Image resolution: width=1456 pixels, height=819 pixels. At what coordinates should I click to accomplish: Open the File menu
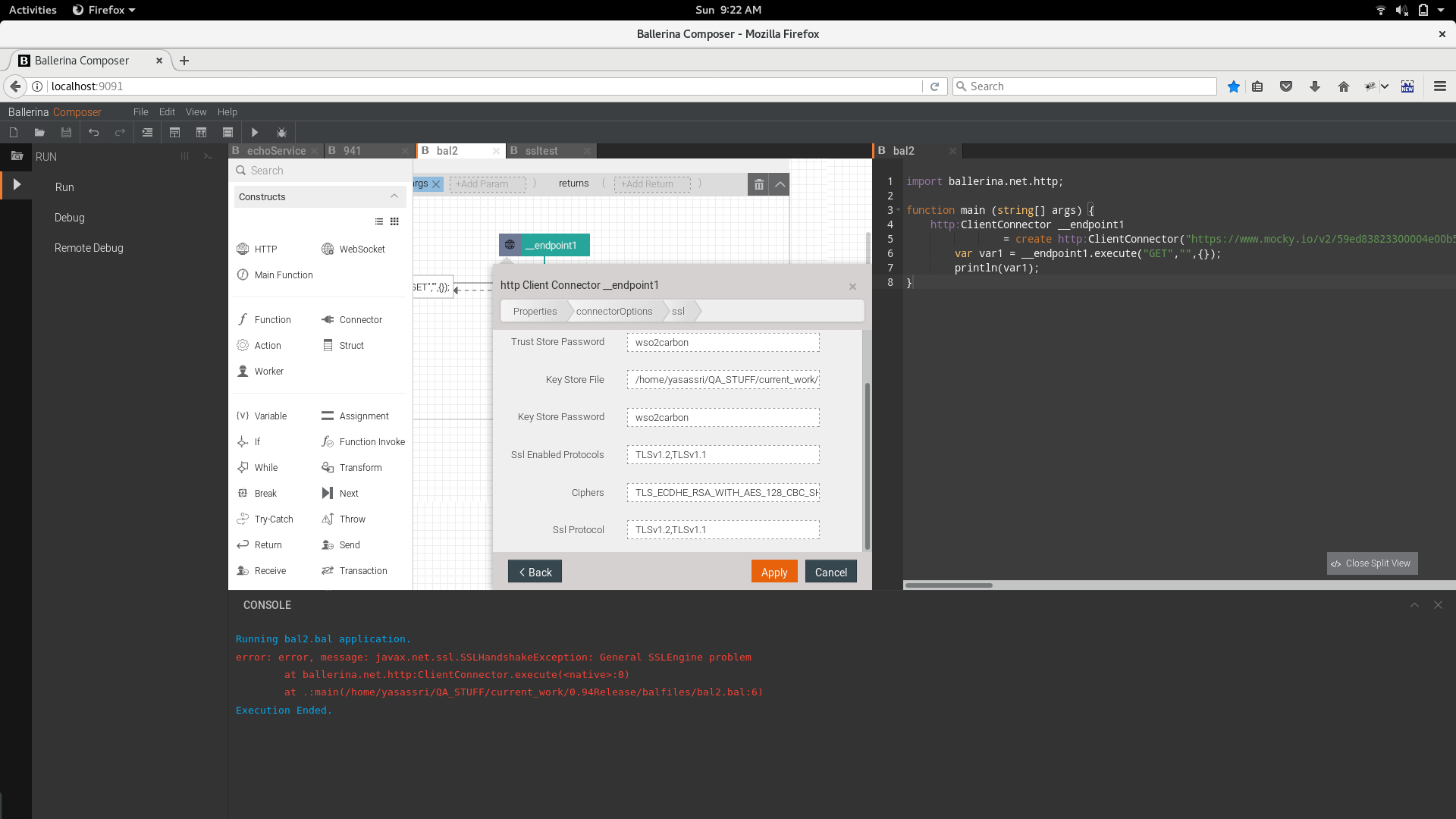coord(141,111)
